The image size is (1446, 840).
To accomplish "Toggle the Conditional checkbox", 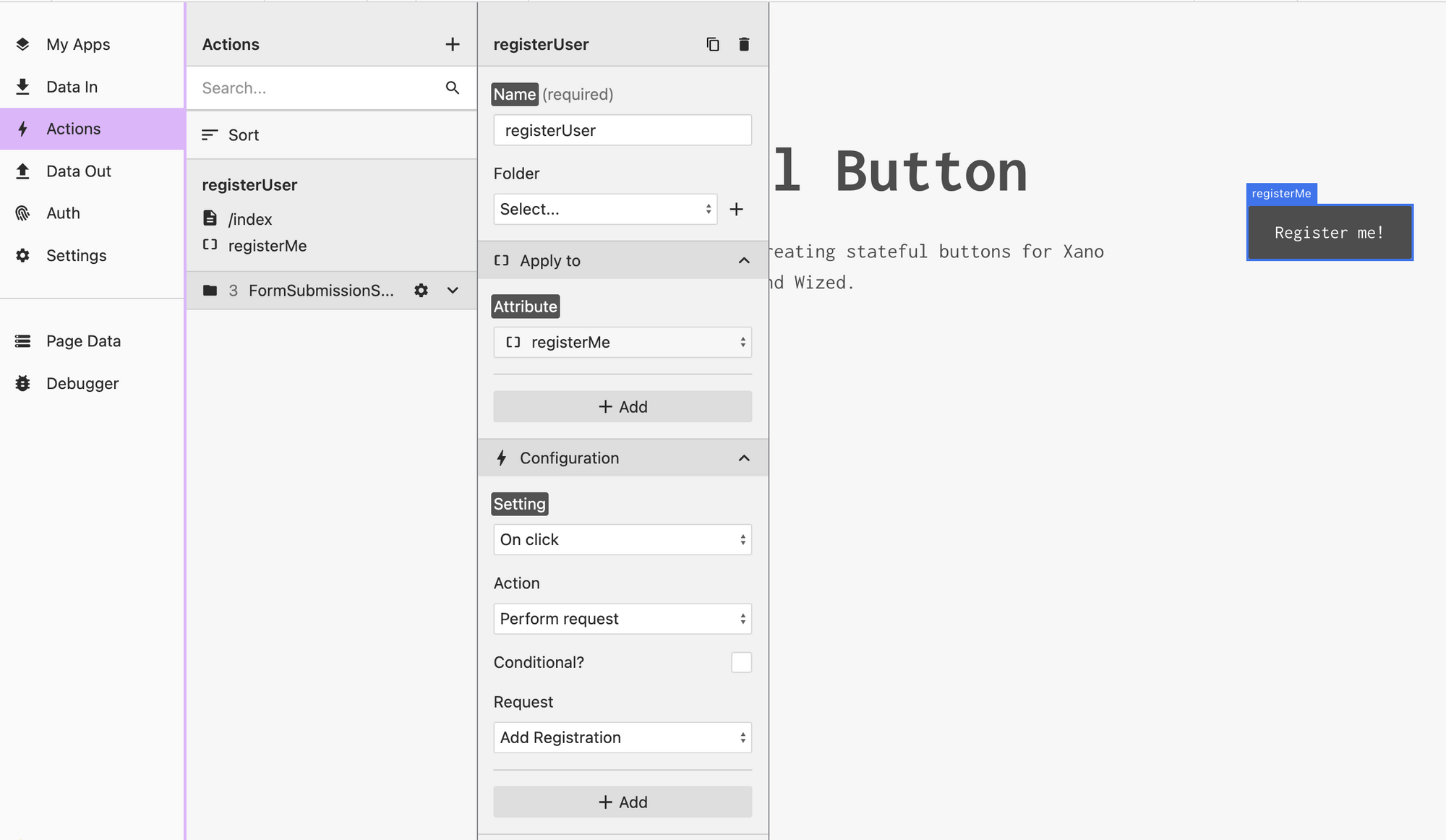I will (741, 661).
